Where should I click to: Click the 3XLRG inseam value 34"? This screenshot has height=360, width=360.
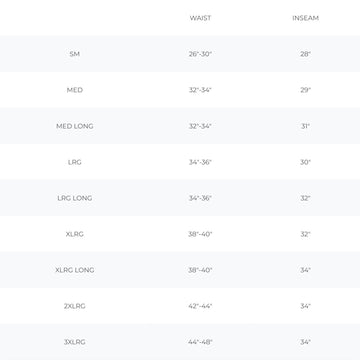[305, 342]
